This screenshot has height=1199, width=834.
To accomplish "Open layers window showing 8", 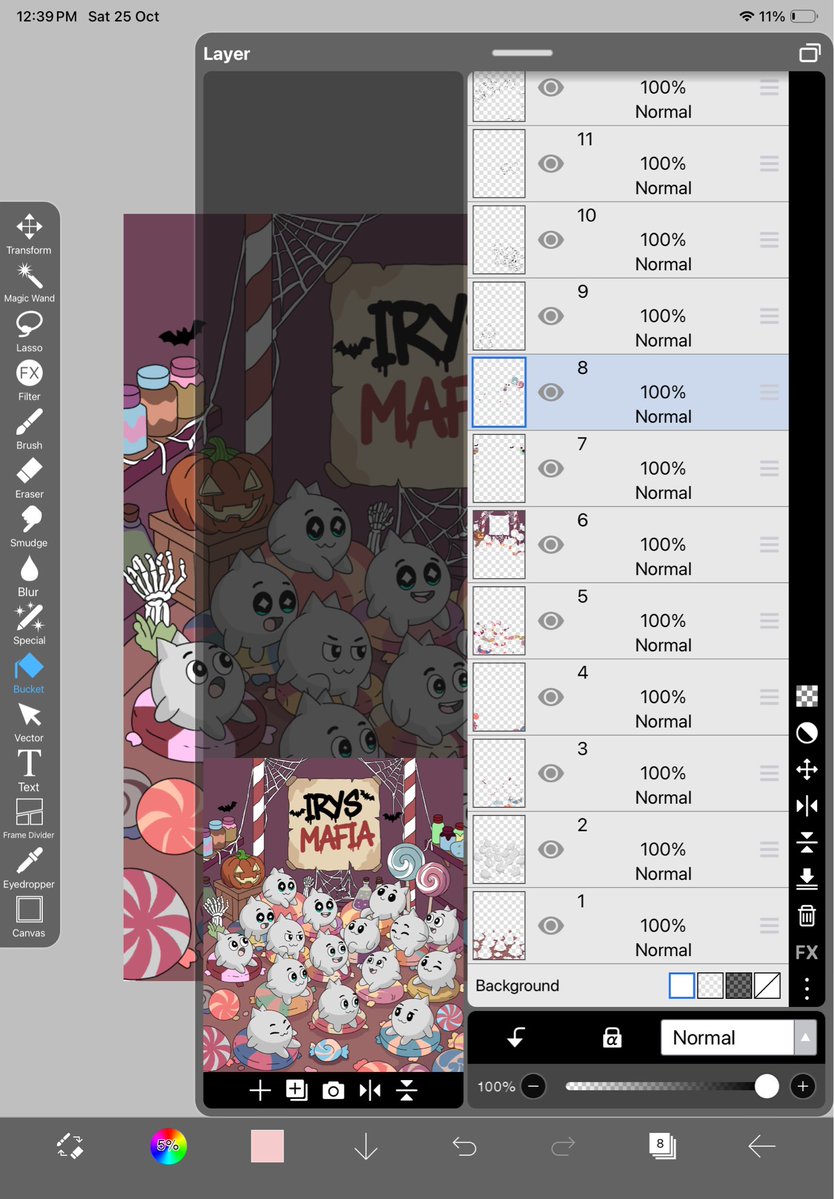I will click(661, 1145).
